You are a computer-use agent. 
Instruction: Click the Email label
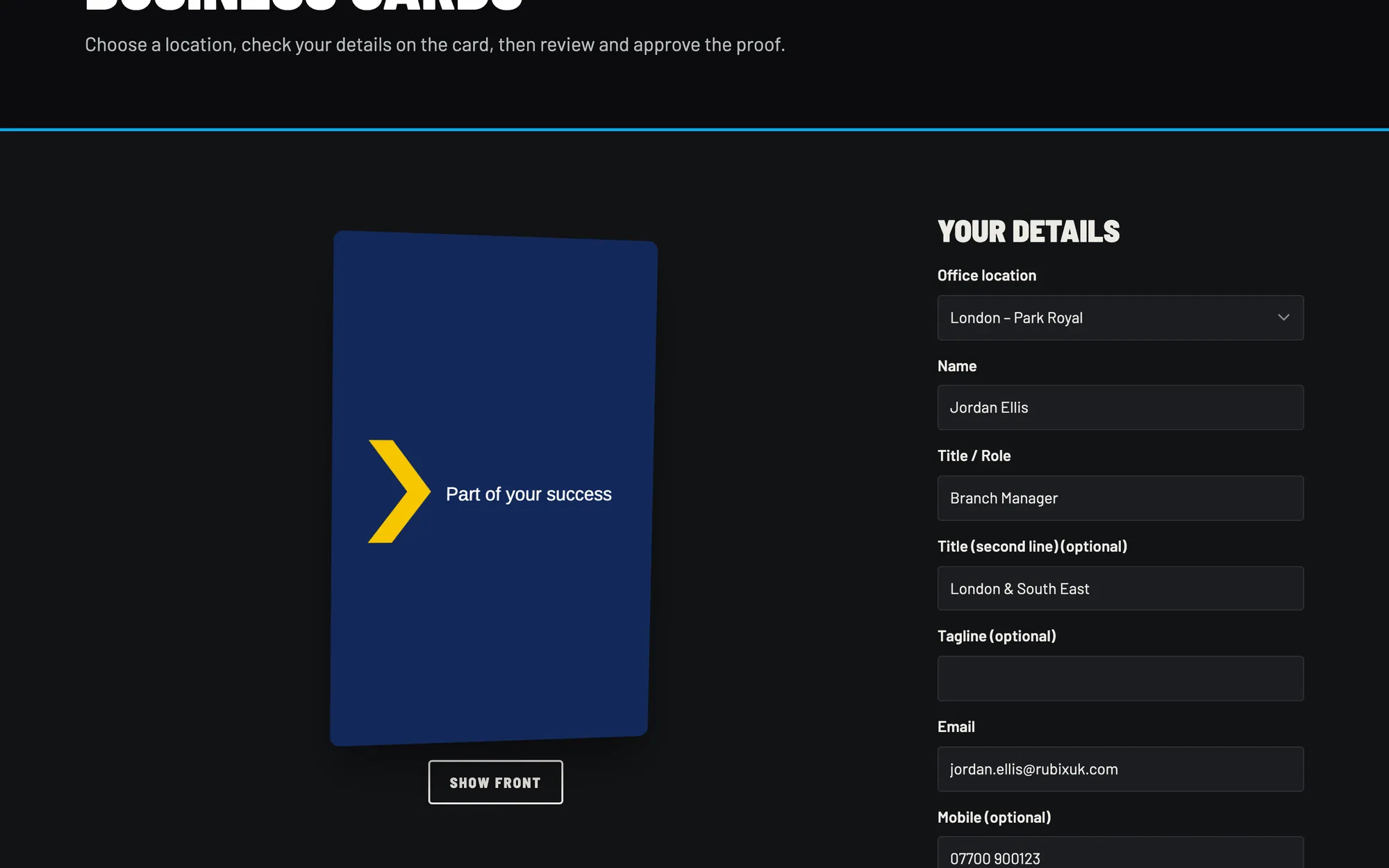(x=956, y=727)
